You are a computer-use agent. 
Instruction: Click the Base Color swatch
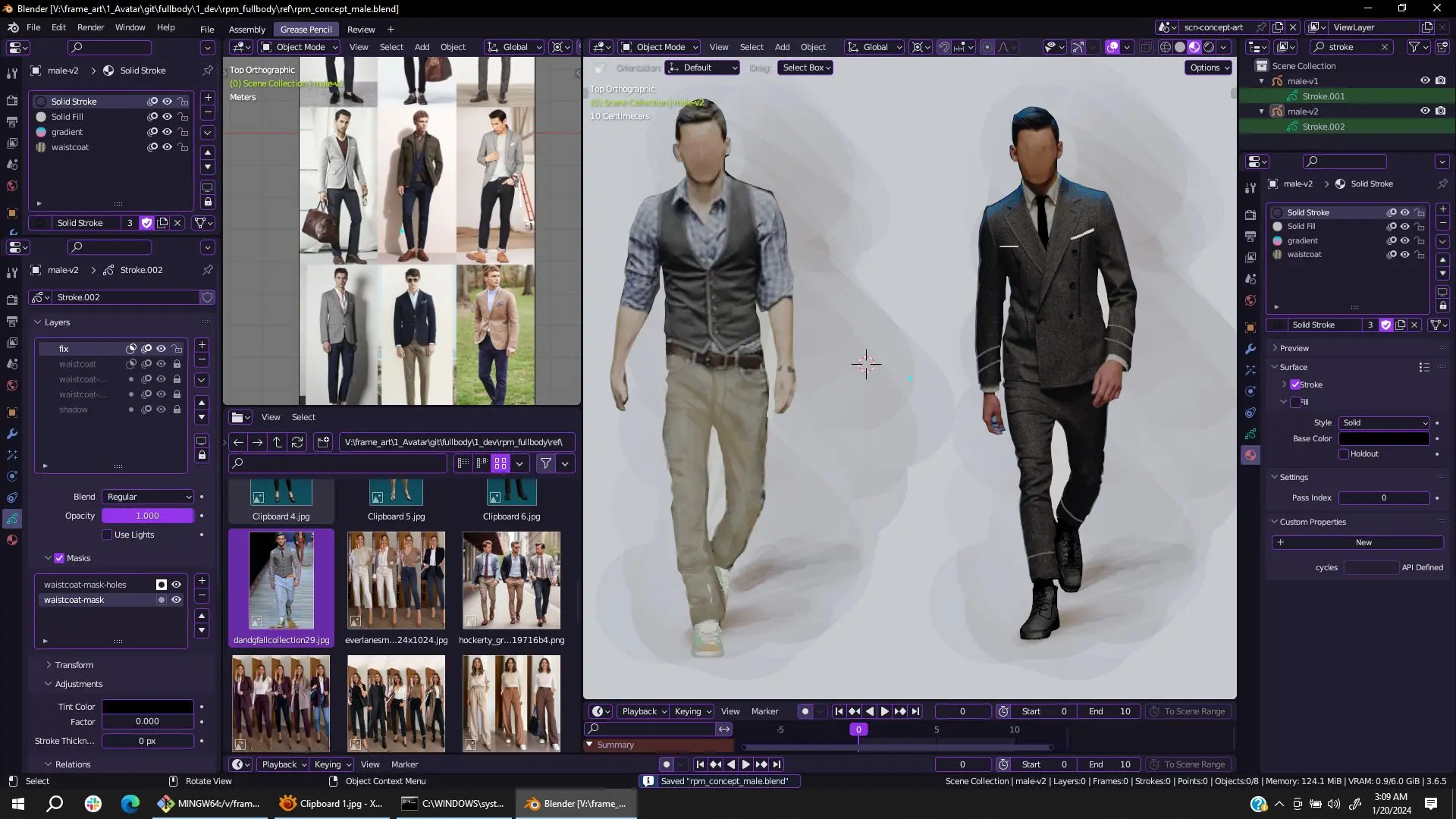click(x=1384, y=439)
